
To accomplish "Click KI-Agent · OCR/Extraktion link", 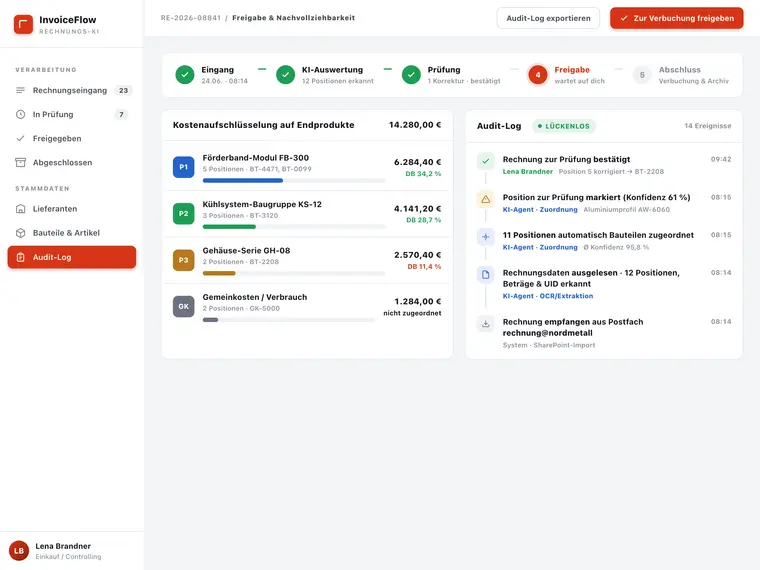I will point(548,296).
